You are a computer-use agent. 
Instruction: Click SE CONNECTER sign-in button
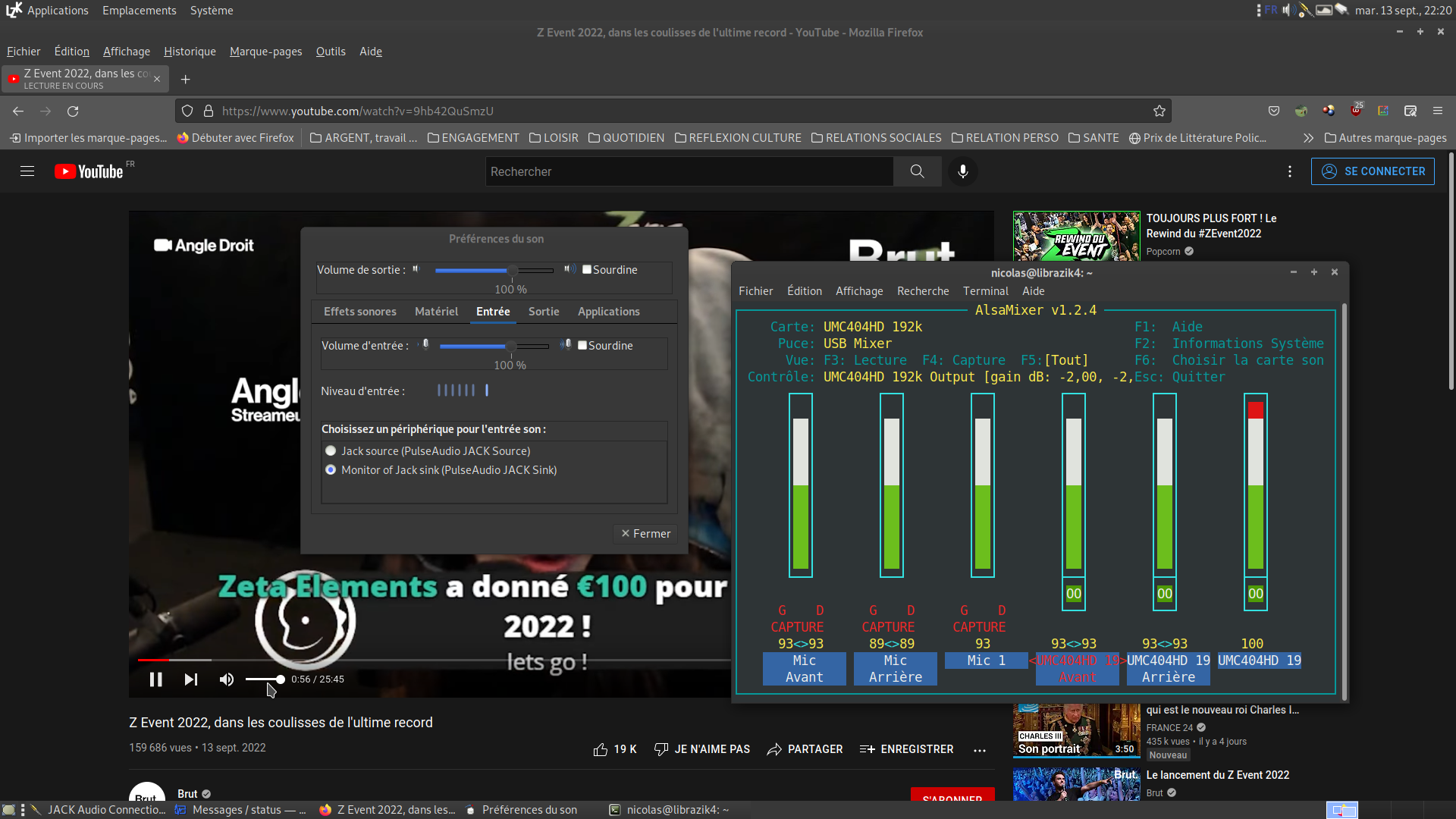click(x=1373, y=171)
